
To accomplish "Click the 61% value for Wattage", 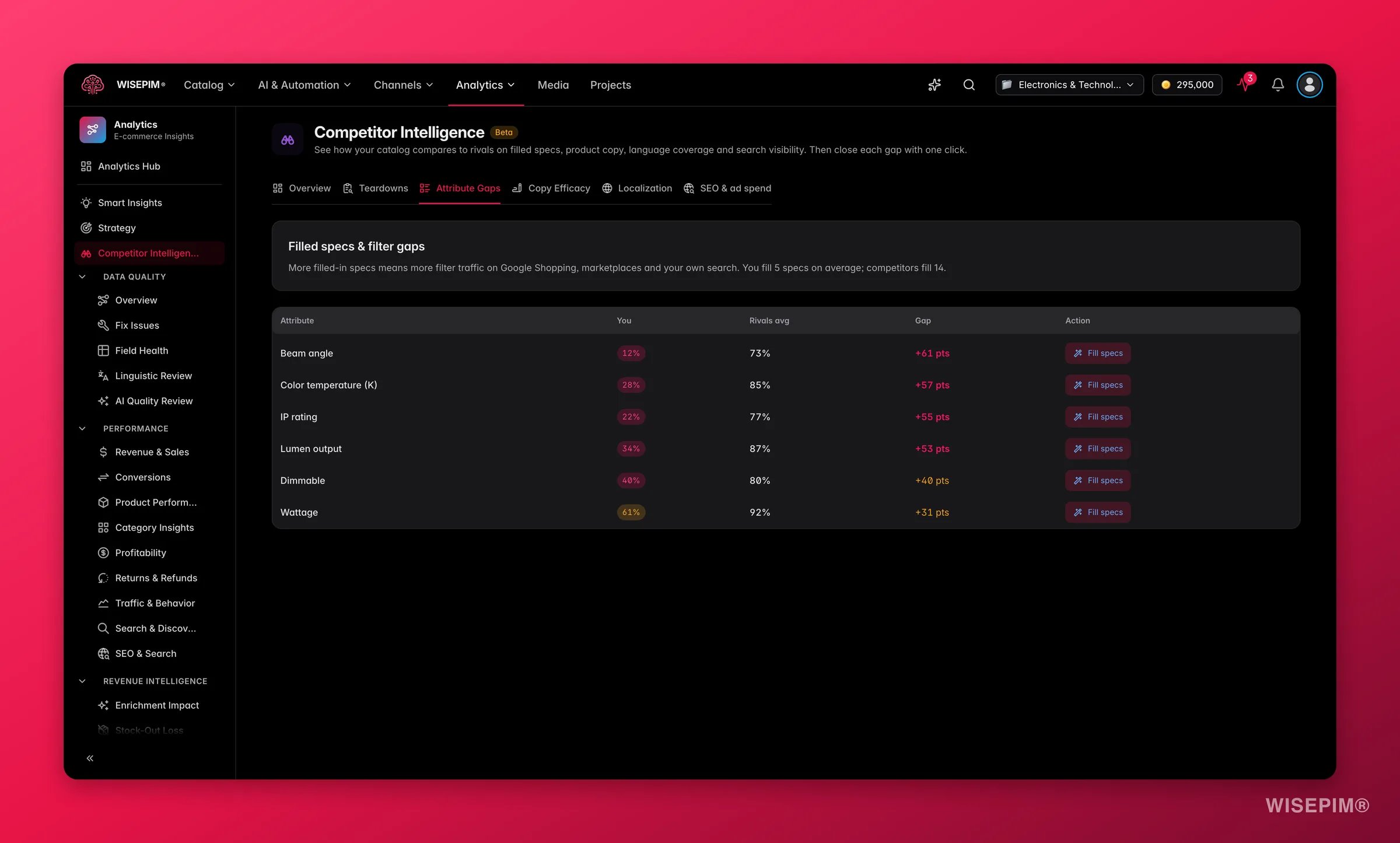I will (x=631, y=512).
